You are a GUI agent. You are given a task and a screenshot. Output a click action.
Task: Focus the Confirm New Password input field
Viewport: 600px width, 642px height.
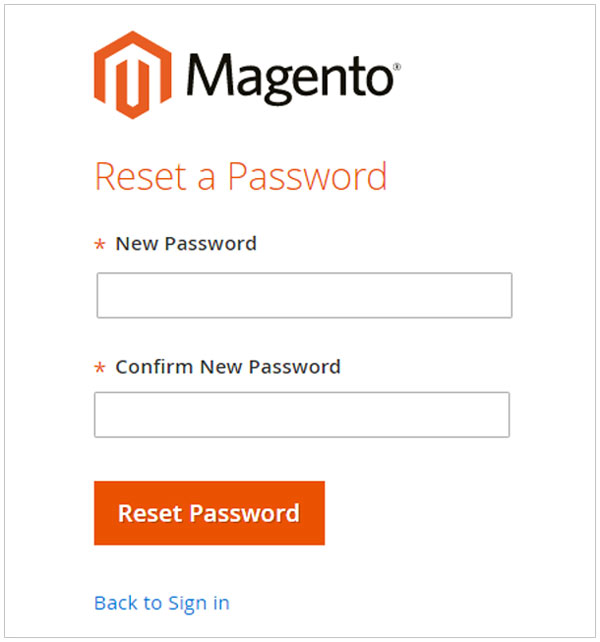[x=301, y=415]
